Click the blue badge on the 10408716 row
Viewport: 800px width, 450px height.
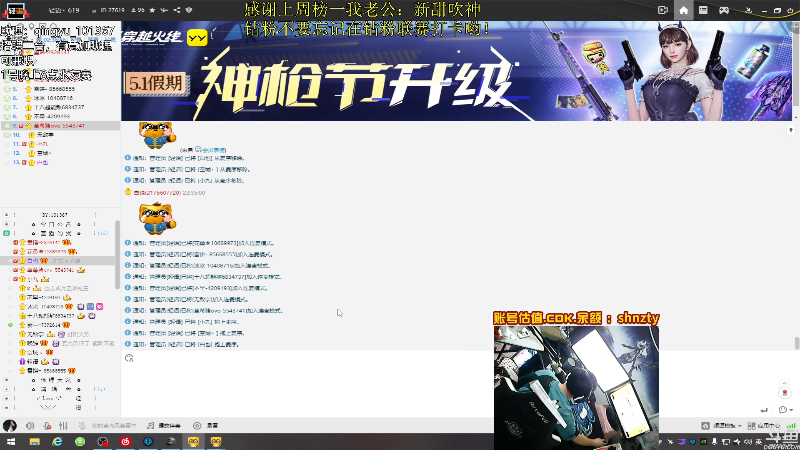[90, 307]
